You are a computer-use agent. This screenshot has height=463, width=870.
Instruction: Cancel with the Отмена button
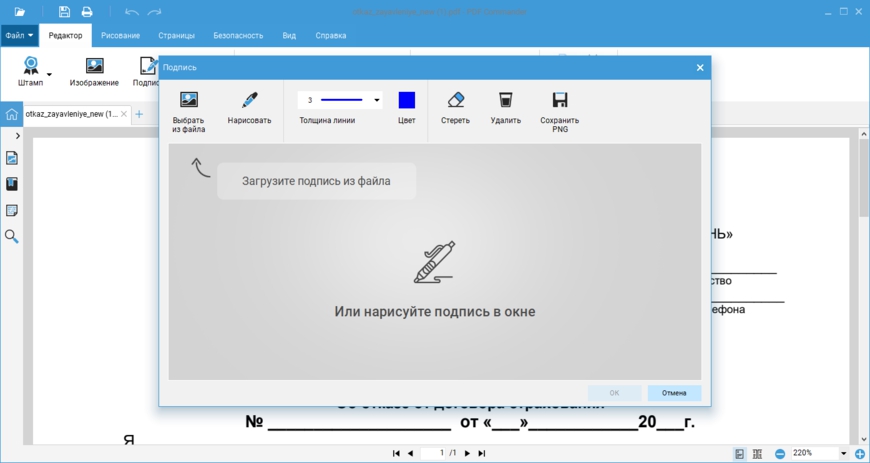click(674, 393)
